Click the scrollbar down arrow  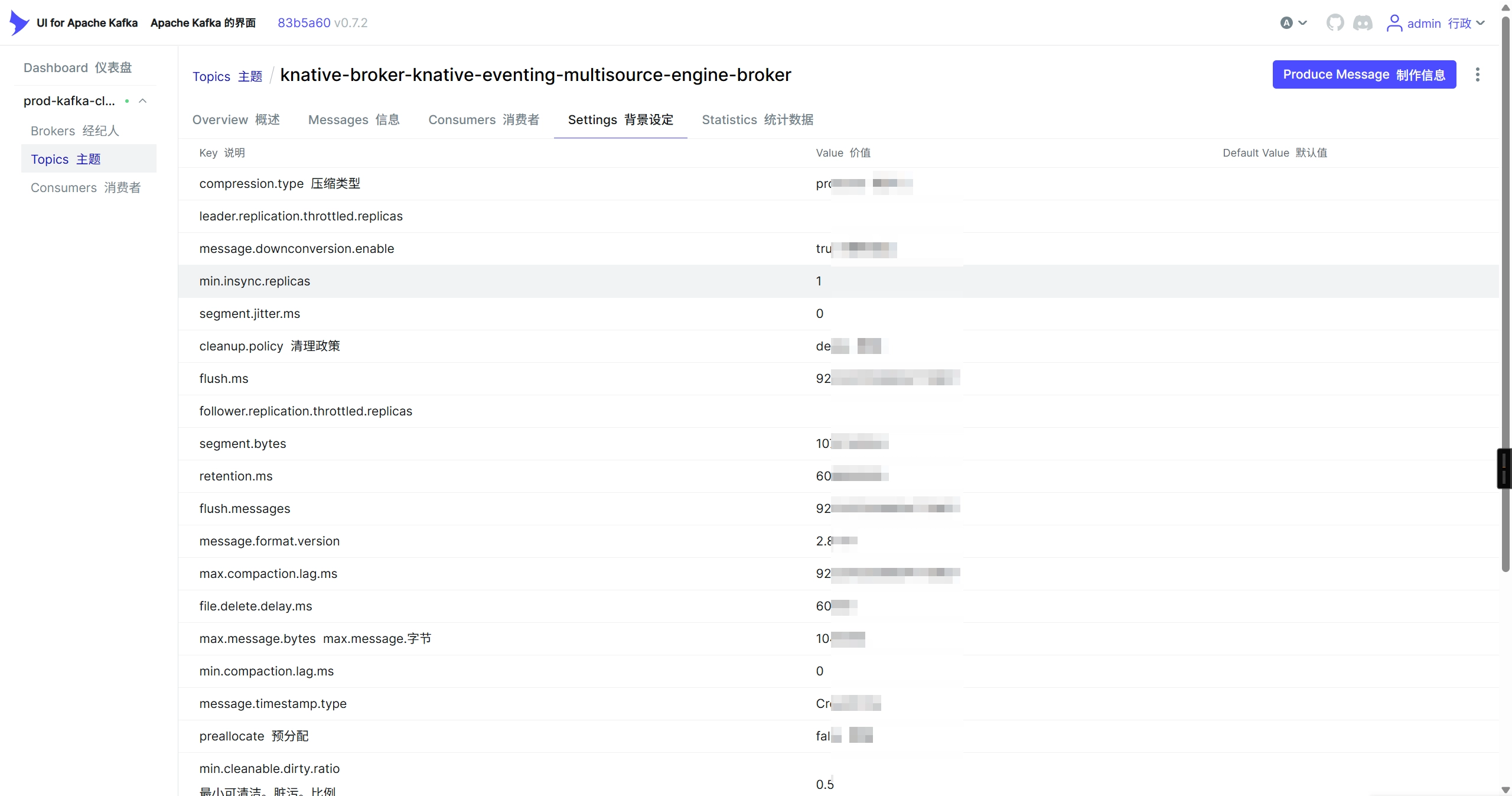(x=1506, y=789)
